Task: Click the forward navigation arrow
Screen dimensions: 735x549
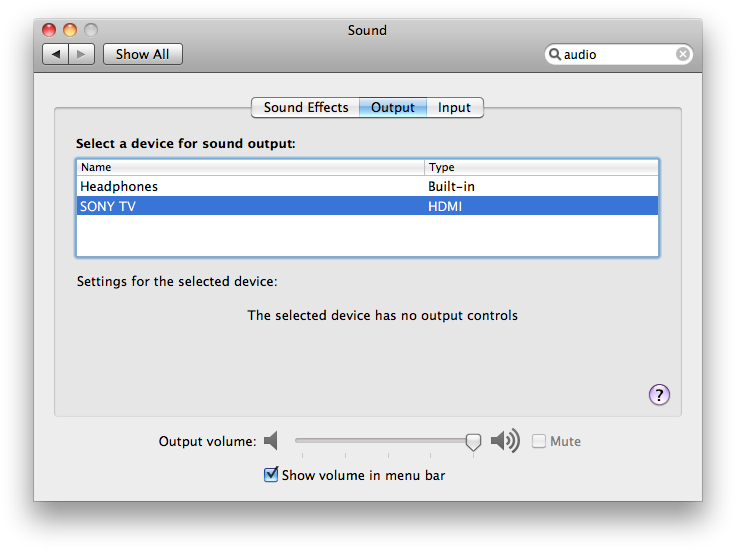Action: (x=82, y=54)
